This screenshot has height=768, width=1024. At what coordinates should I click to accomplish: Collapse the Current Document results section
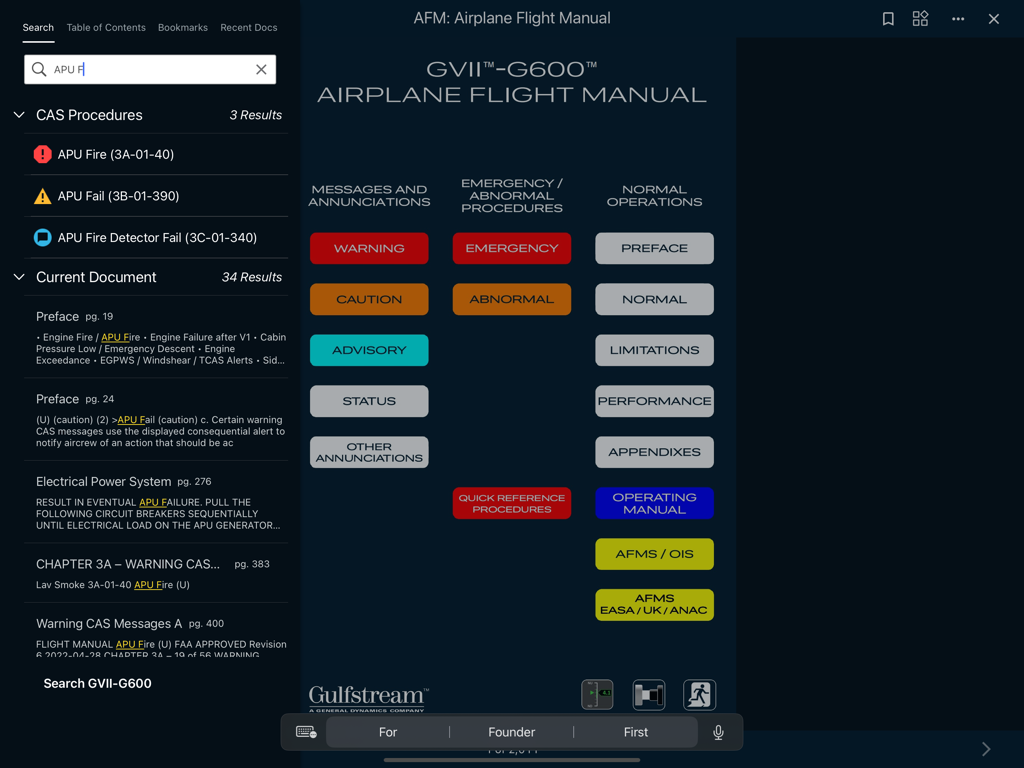pos(18,277)
